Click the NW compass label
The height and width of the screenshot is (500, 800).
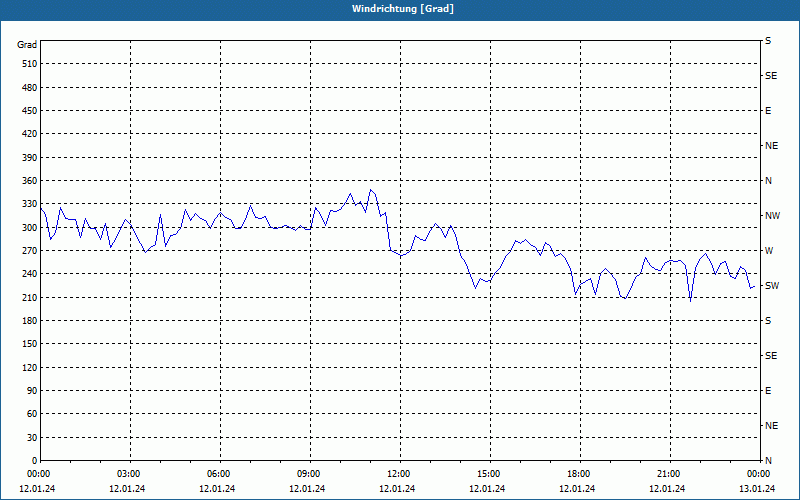772,216
